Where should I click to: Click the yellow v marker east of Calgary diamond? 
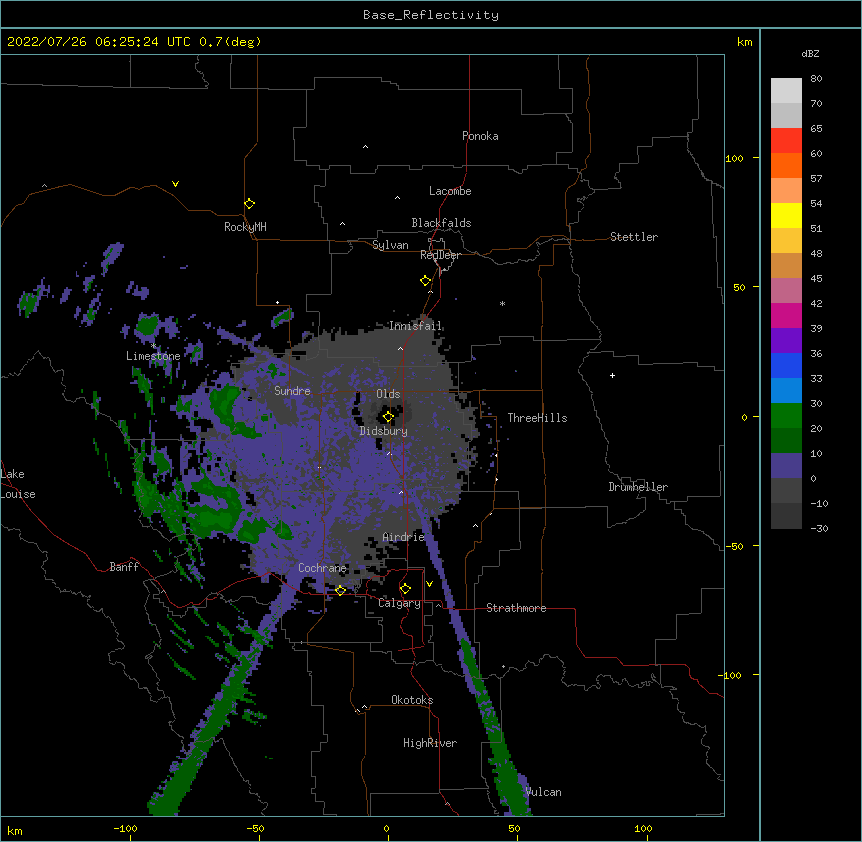(429, 584)
